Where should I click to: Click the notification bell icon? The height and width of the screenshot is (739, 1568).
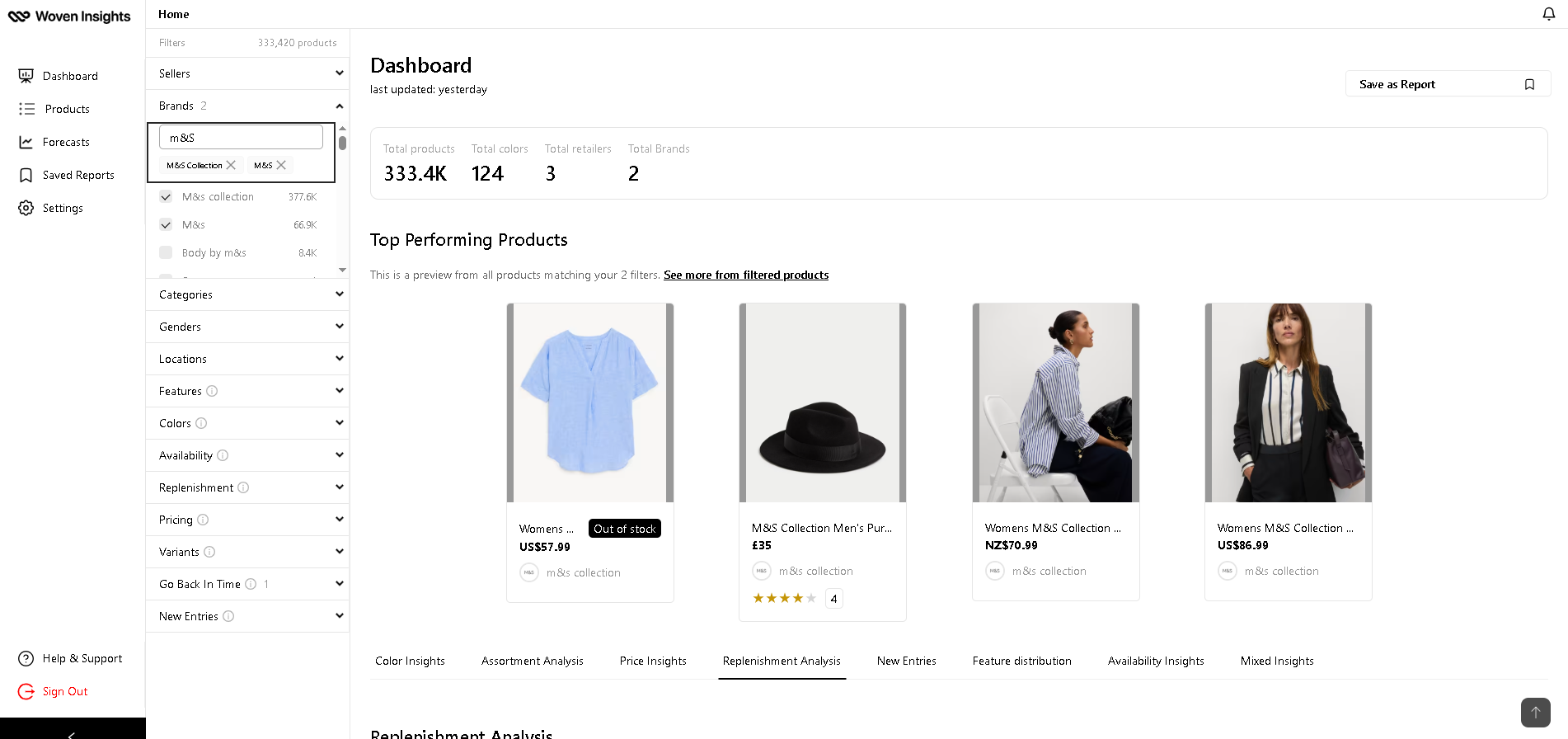coord(1548,14)
